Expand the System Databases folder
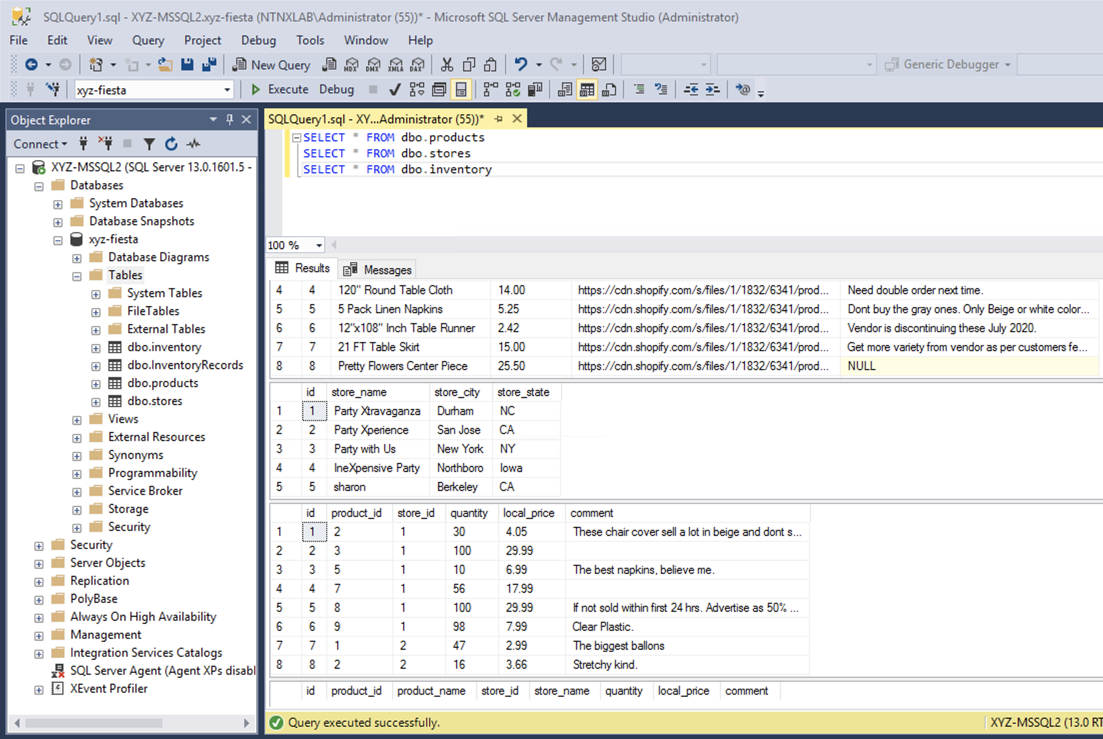1103x739 pixels. click(x=58, y=204)
